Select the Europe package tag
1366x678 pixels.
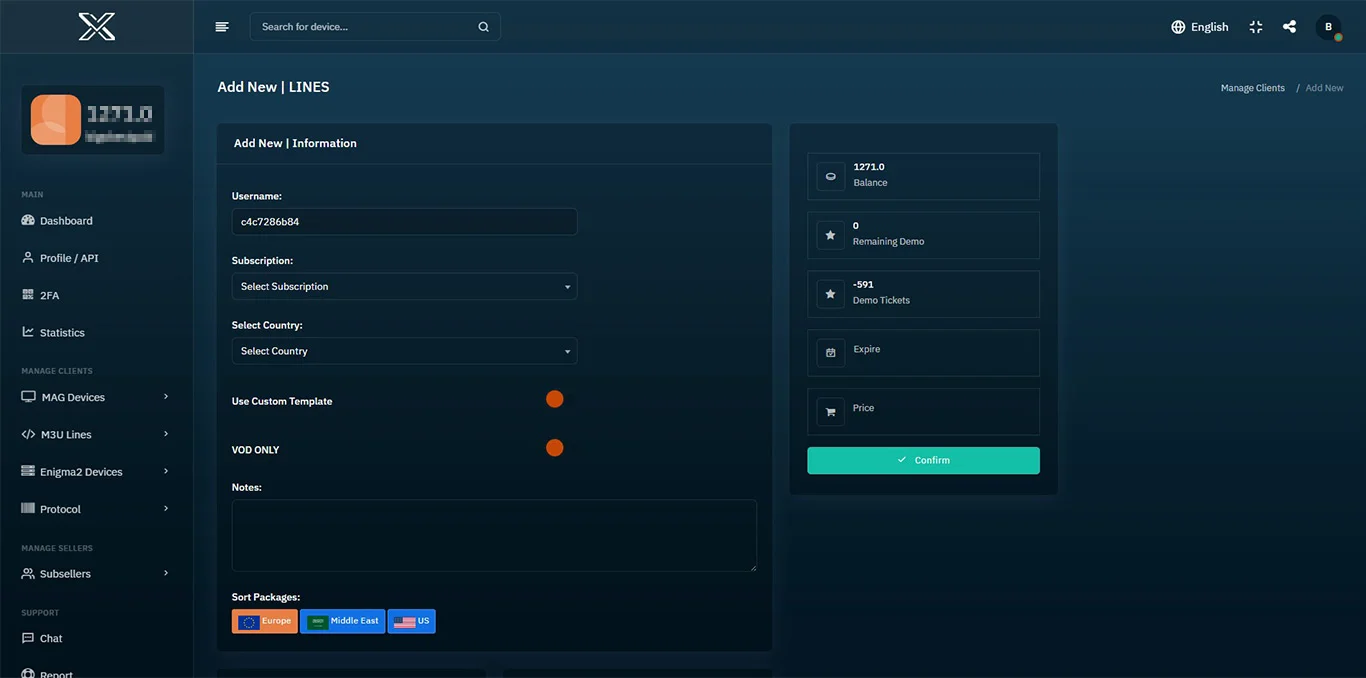[x=265, y=621]
